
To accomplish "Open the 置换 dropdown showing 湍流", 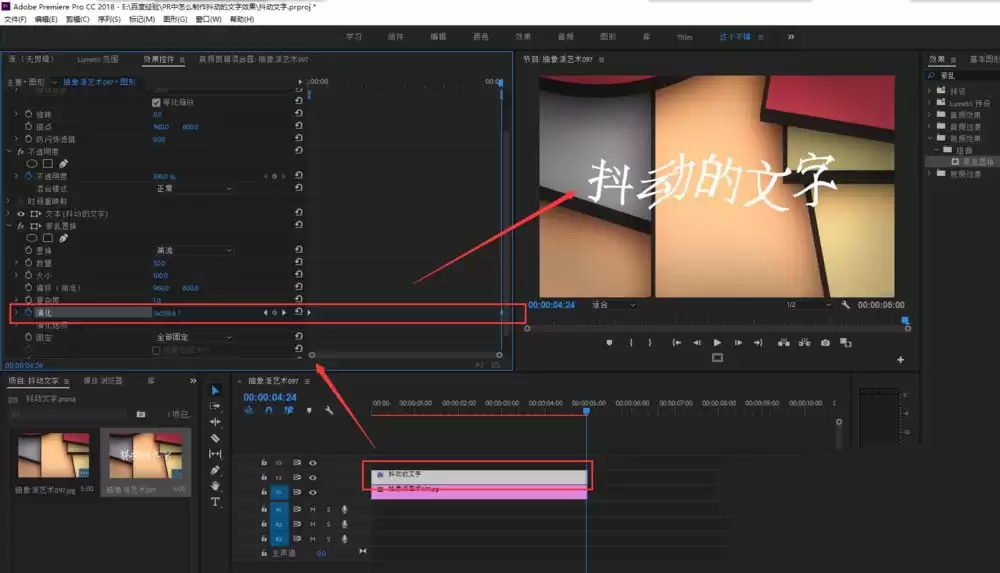I will tap(193, 250).
